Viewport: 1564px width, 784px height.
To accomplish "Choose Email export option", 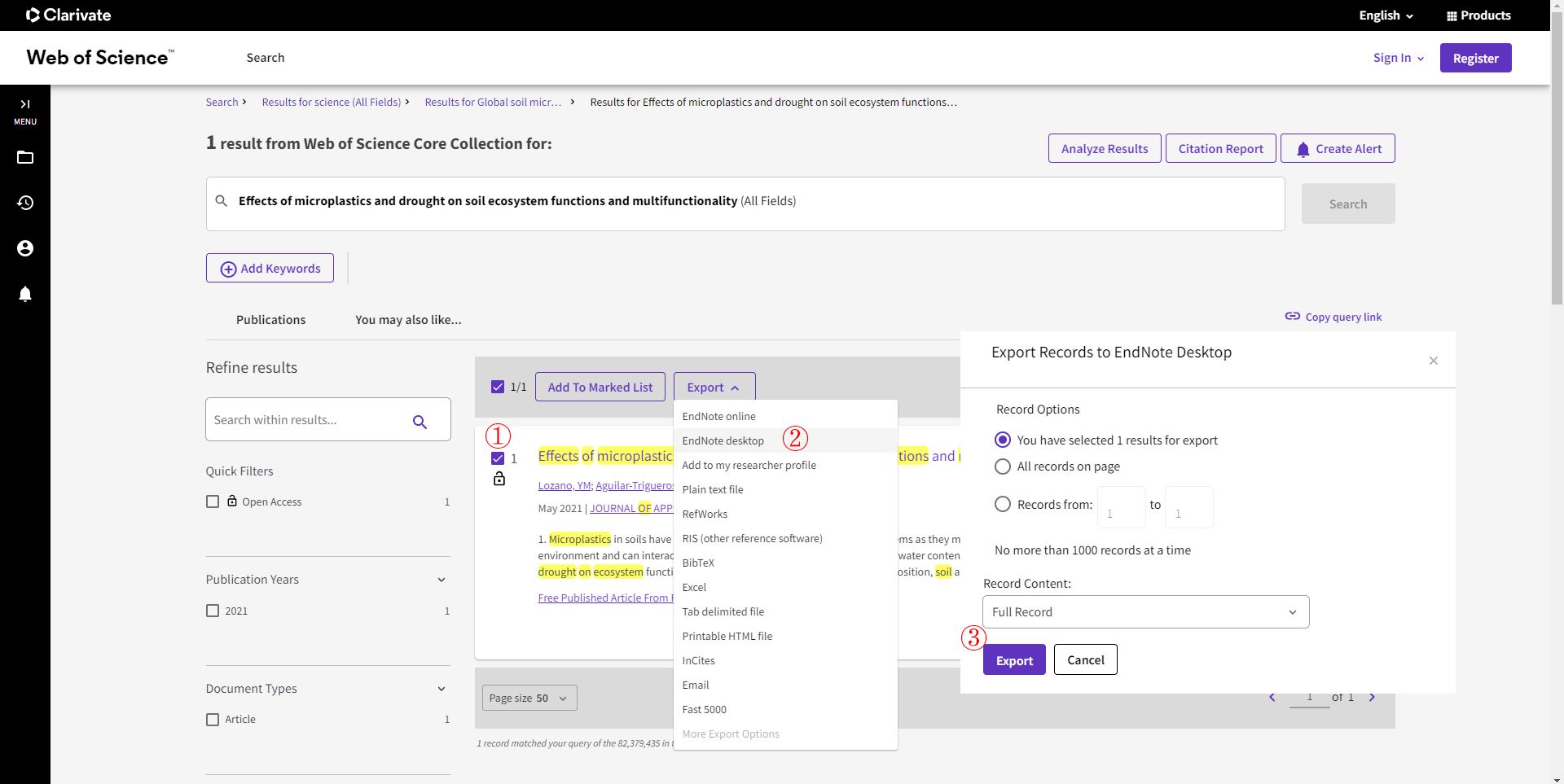I will coord(785,685).
